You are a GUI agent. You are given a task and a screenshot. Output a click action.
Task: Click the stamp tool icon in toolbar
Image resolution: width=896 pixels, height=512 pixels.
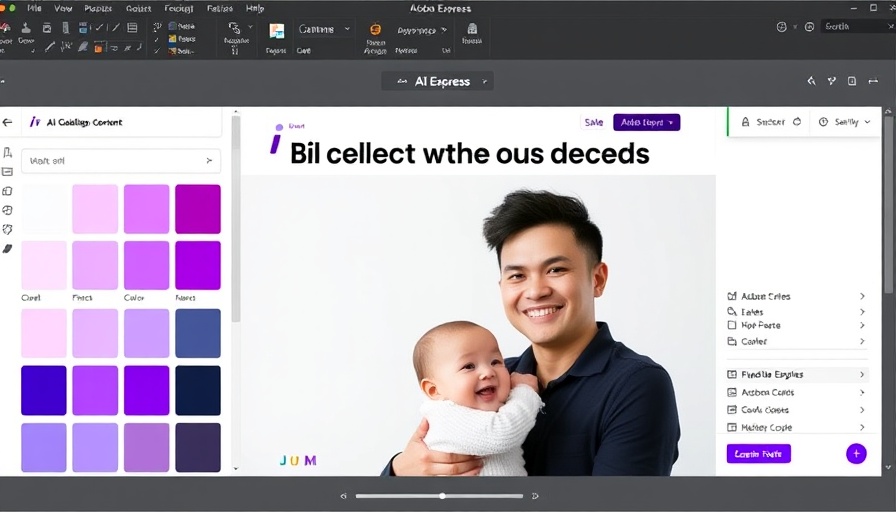tap(26, 27)
